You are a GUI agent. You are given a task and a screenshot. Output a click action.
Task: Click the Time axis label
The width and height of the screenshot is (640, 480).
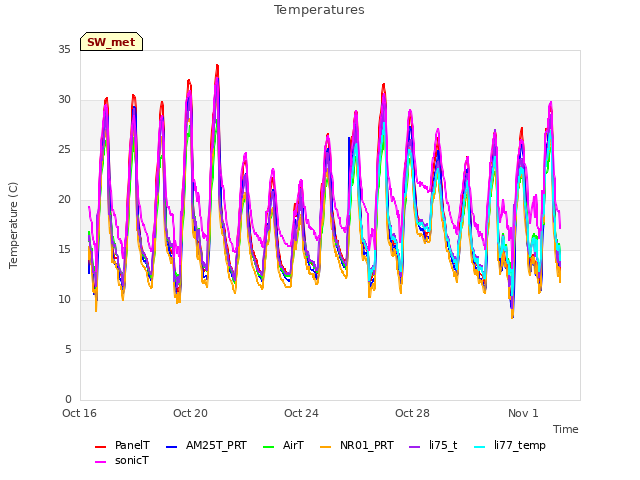click(x=566, y=429)
